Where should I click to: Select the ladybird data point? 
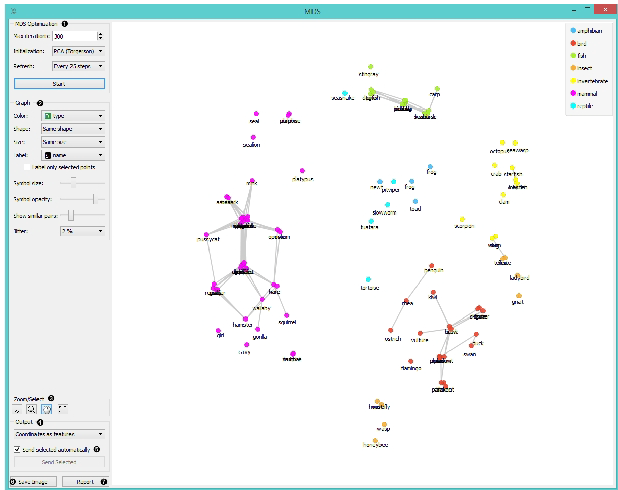click(x=517, y=275)
